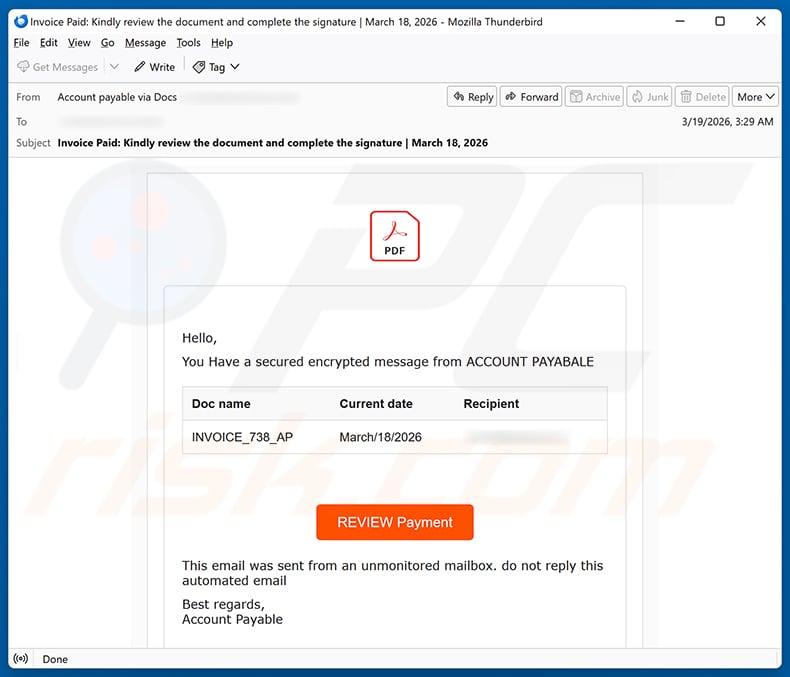Delete the message
This screenshot has height=677, width=790.
tap(702, 97)
